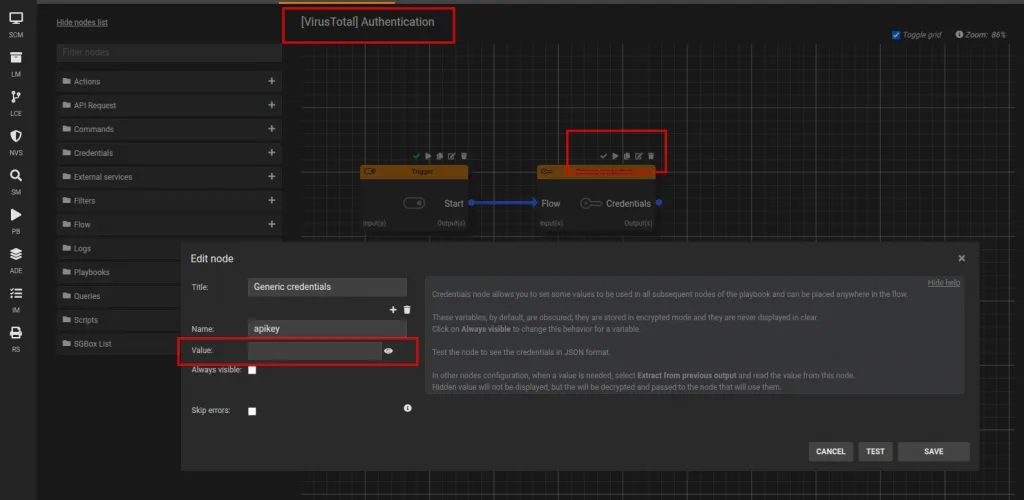The width and height of the screenshot is (1024, 500).
Task: Click the 'Zoom: 86%' text
Action: pos(986,35)
